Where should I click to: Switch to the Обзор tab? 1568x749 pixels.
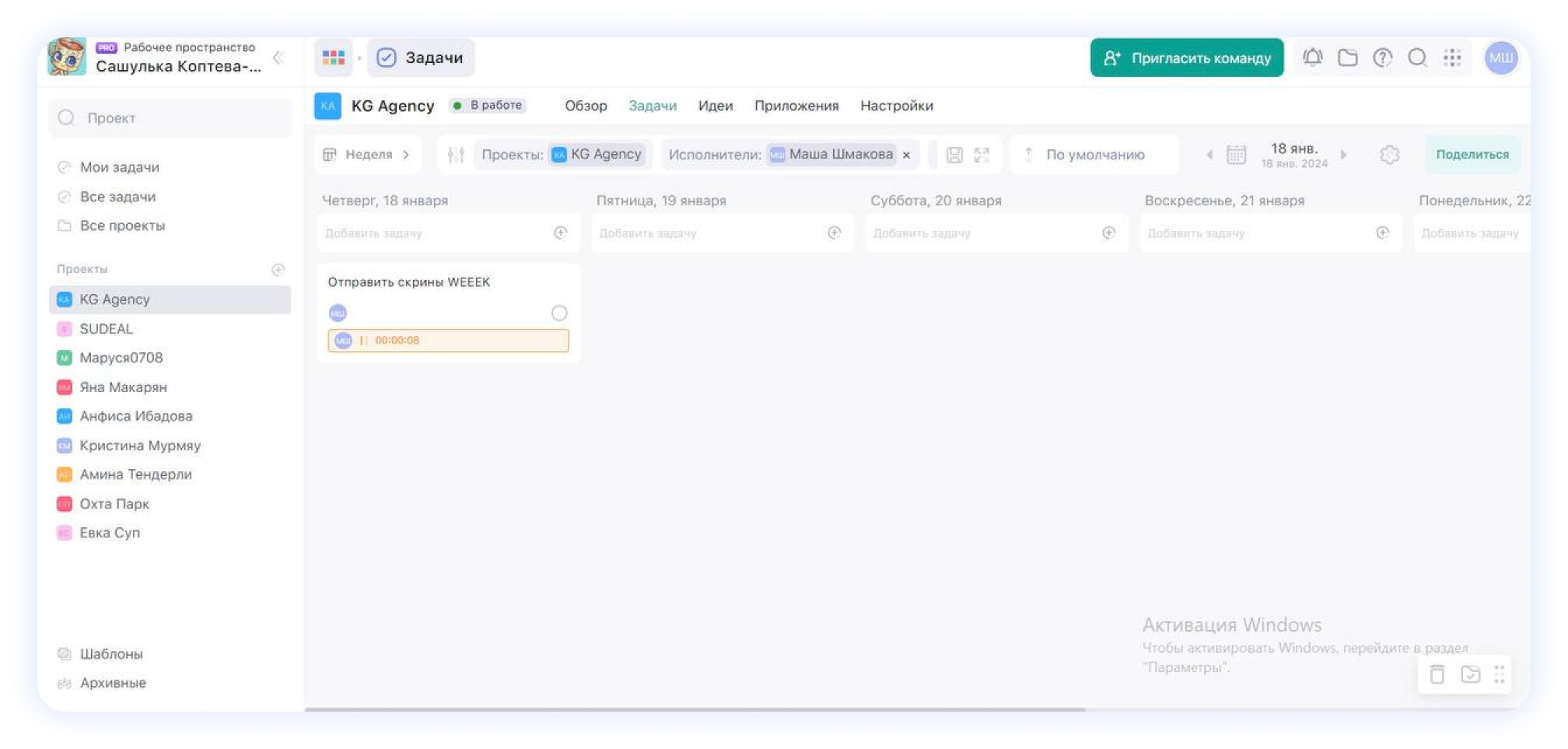click(x=585, y=106)
